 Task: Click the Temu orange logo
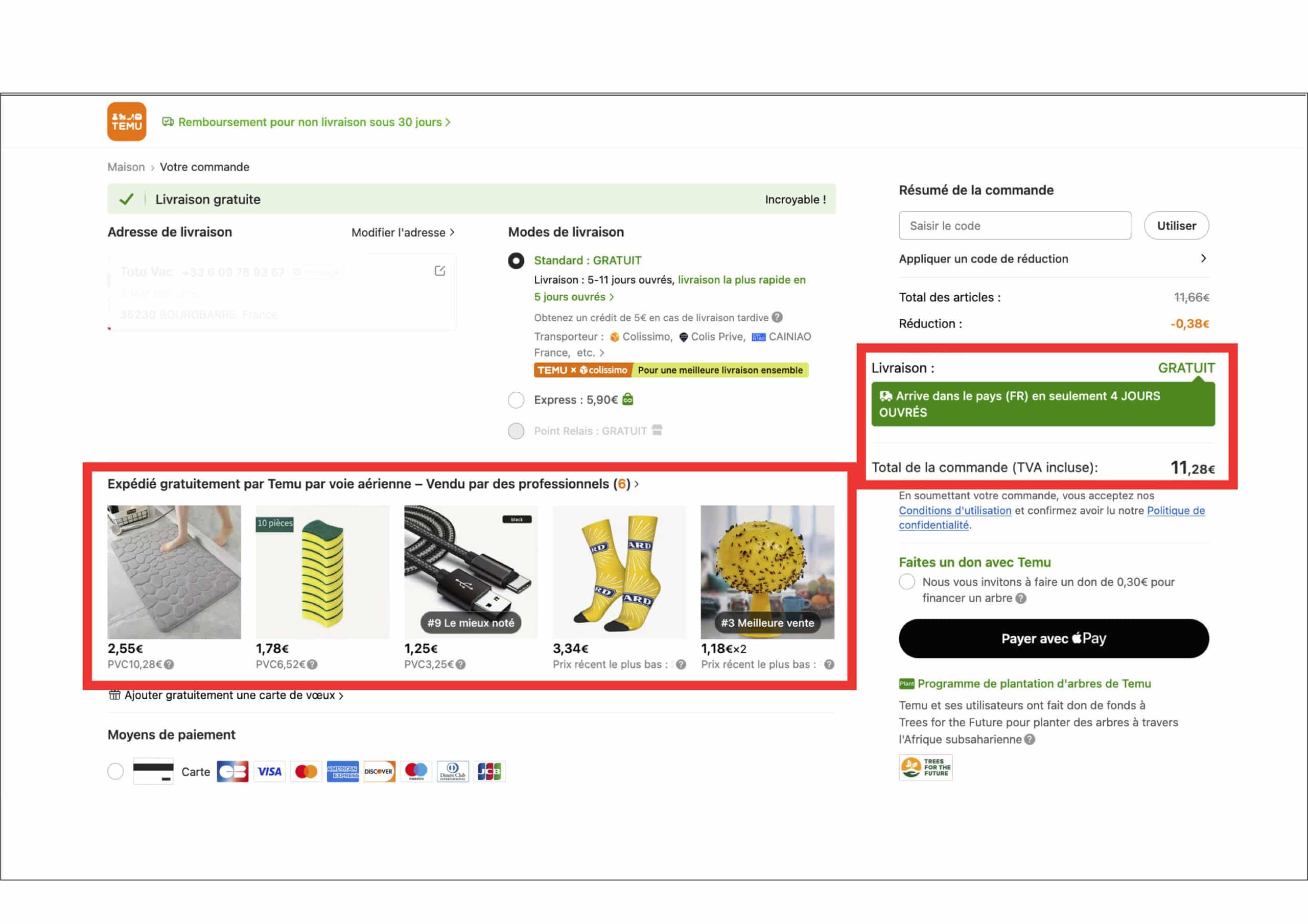point(127,122)
